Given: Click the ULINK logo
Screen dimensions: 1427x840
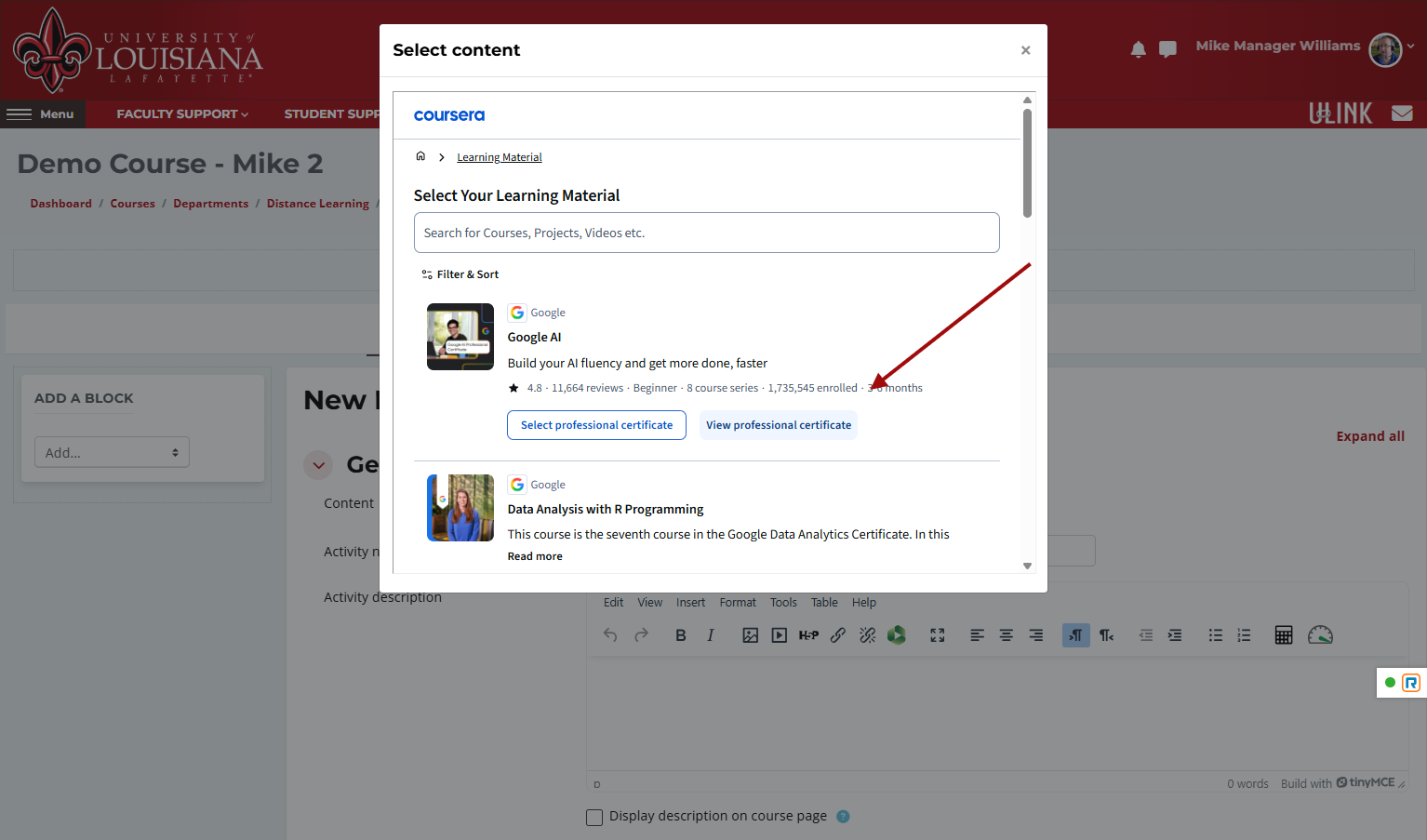Looking at the screenshot, I should [1340, 113].
